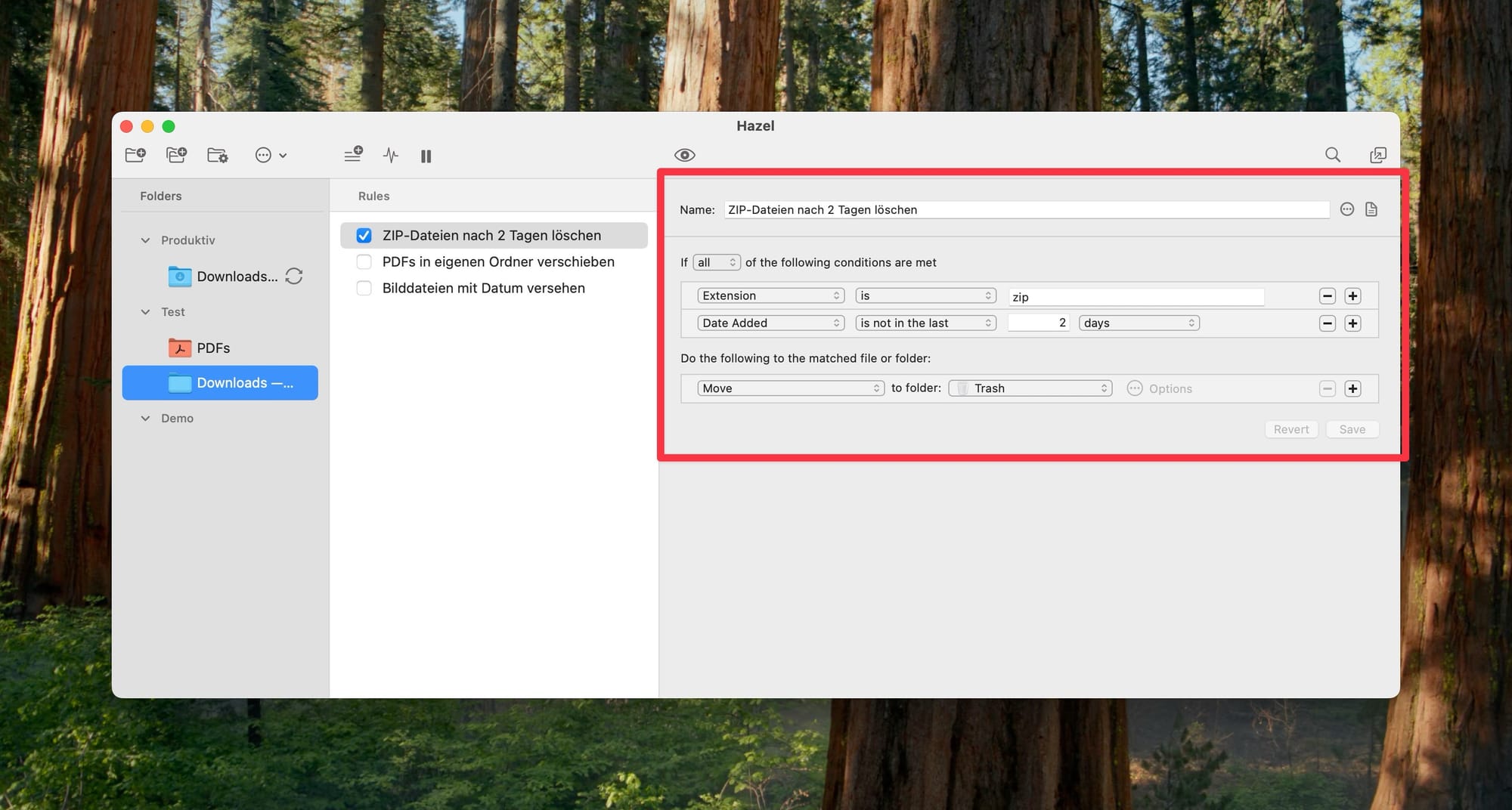Open the folder settings gear icon
Screen dimensions: 1512x810
(218, 155)
